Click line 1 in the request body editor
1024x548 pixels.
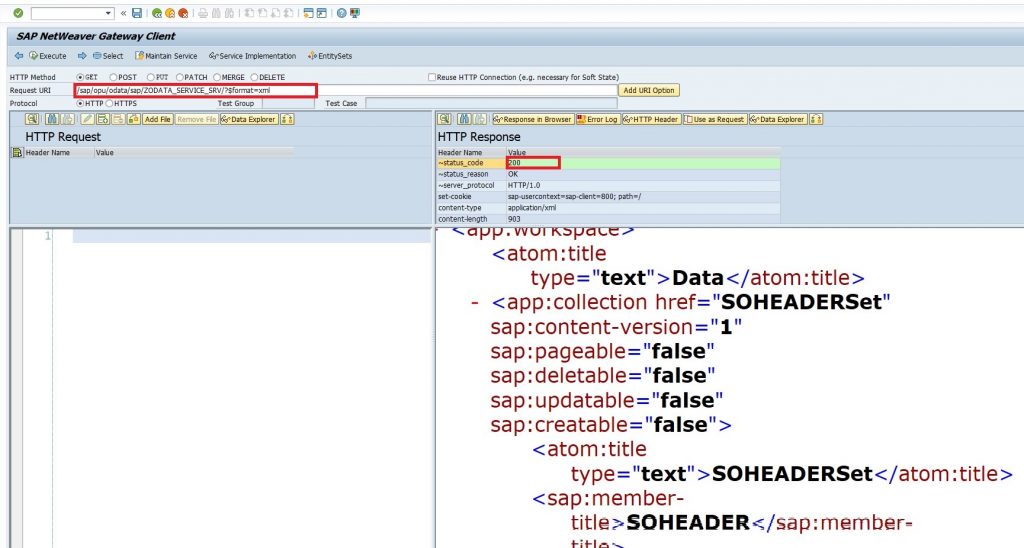[x=251, y=235]
